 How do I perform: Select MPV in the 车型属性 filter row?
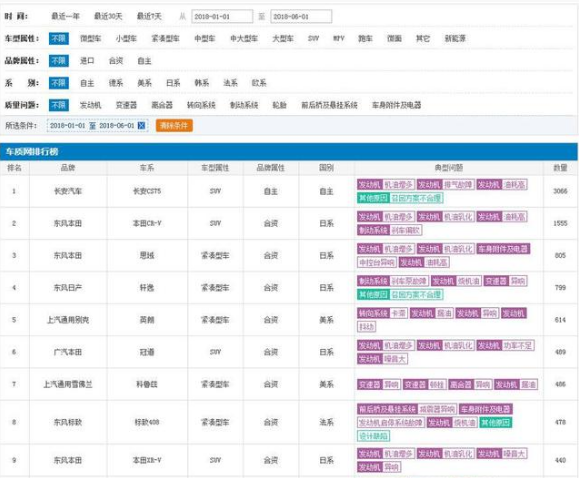point(339,38)
